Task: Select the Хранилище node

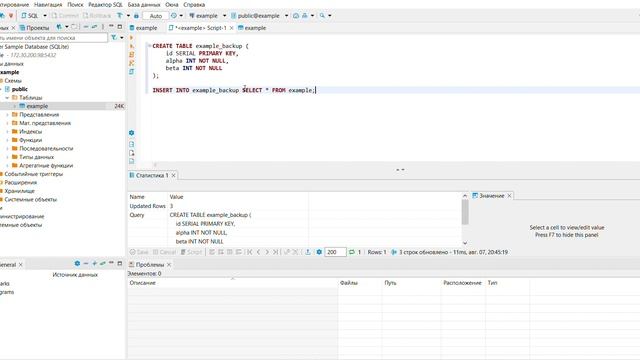Action: pos(19,191)
